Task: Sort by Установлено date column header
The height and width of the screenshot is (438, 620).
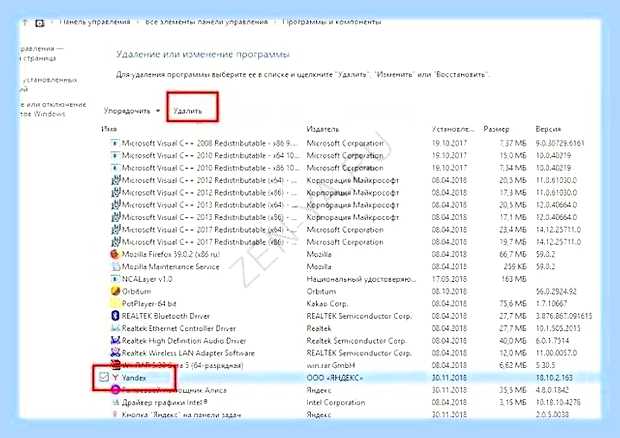Action: (453, 129)
